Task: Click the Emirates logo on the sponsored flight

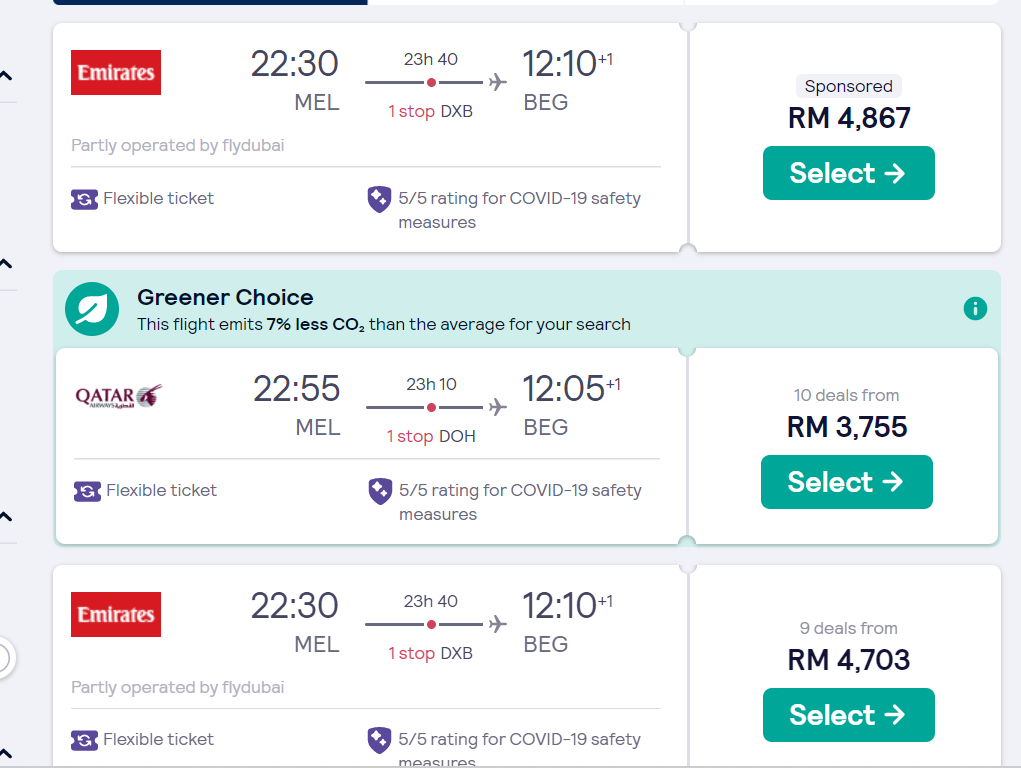Action: point(116,73)
